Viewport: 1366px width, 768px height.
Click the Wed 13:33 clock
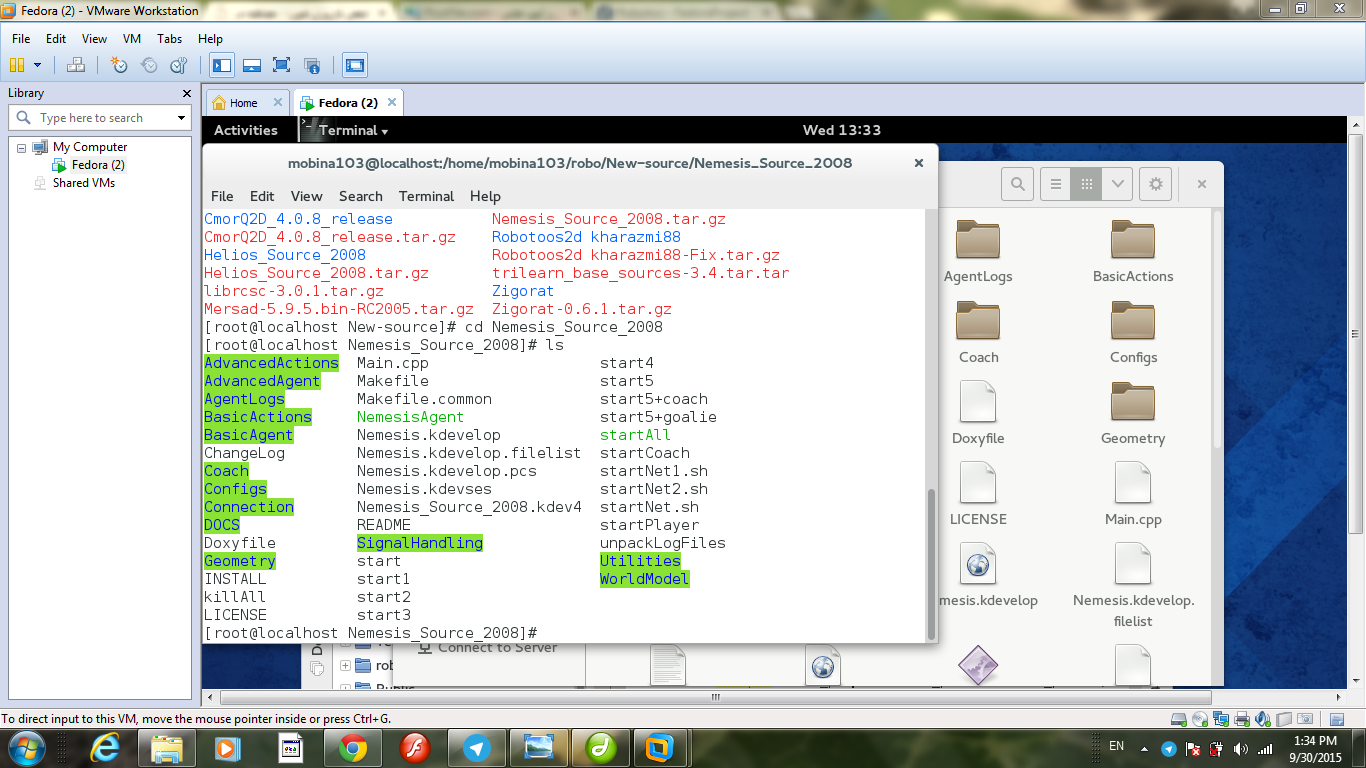click(x=842, y=130)
